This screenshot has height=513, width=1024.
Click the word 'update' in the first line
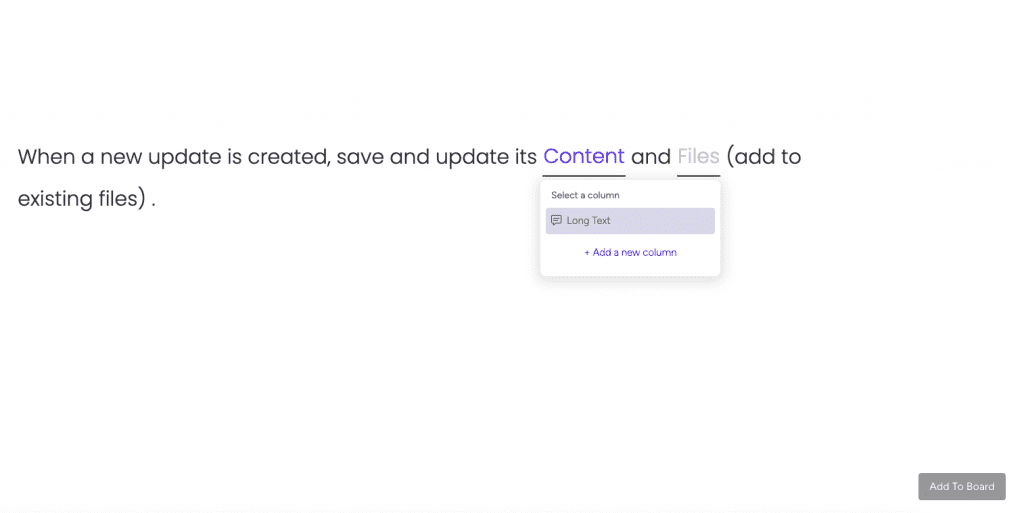[x=184, y=157]
